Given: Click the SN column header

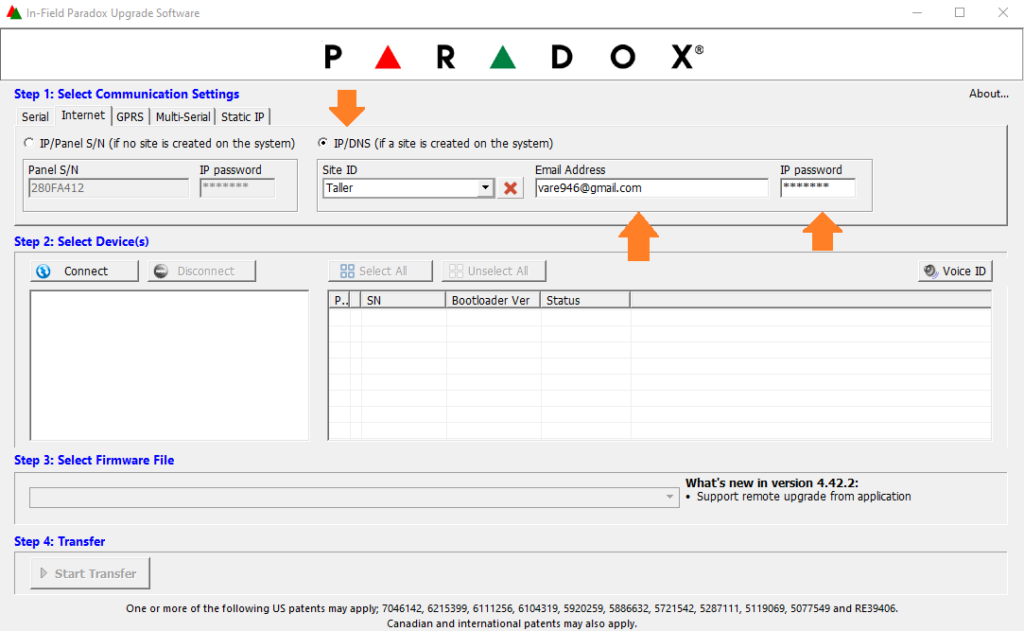Looking at the screenshot, I should click(x=403, y=300).
